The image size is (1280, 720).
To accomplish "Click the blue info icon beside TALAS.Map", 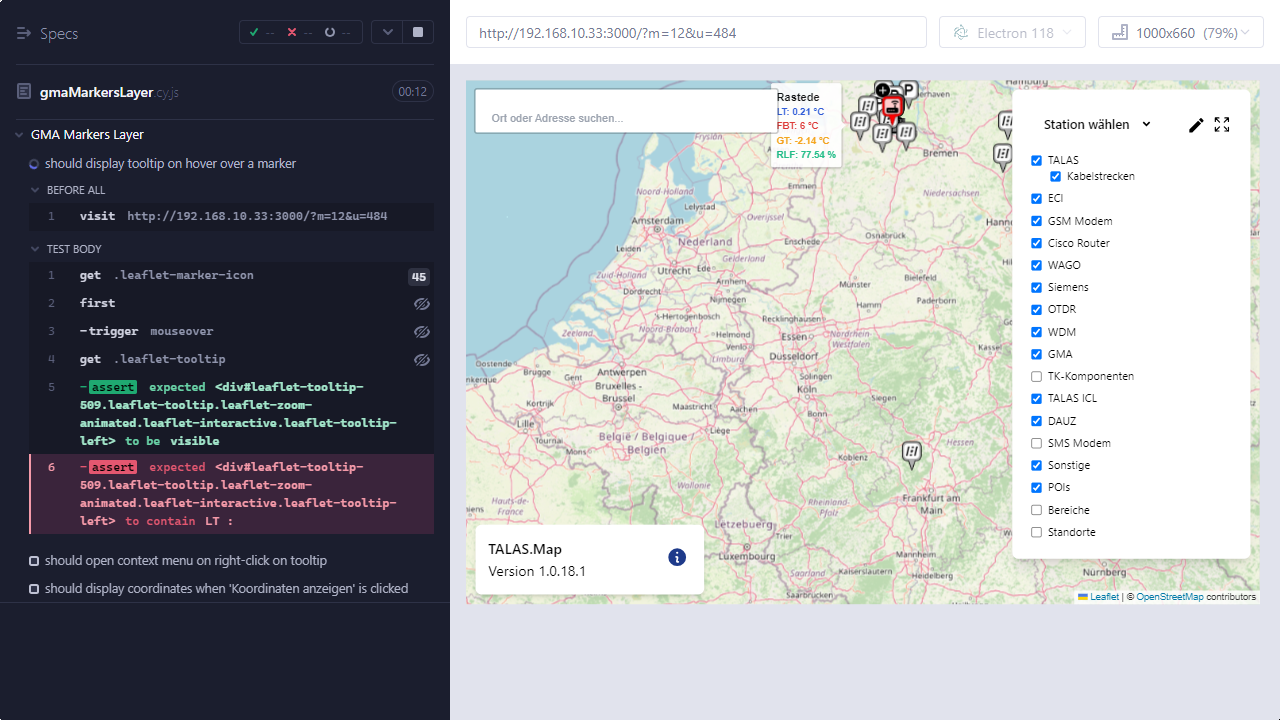I will tap(677, 557).
